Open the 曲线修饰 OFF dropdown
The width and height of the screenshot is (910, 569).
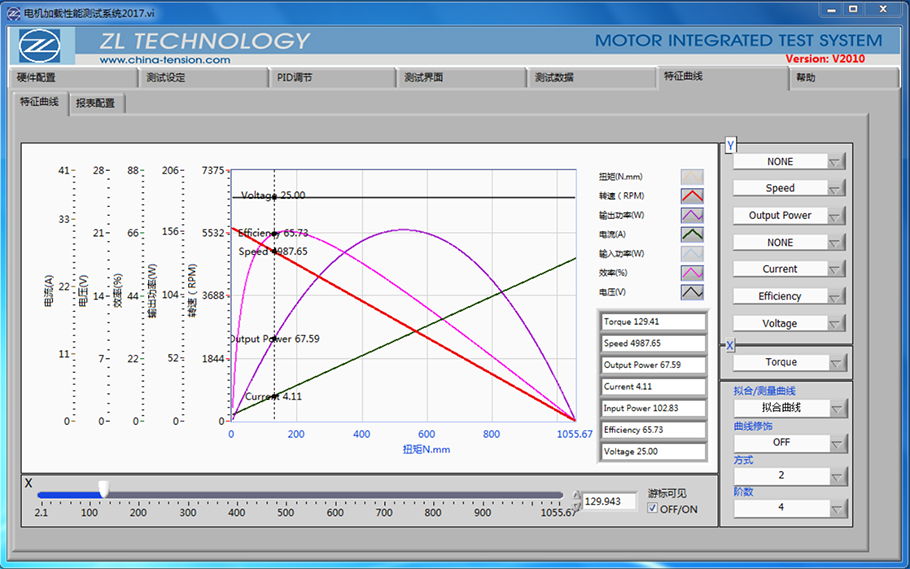pos(789,442)
